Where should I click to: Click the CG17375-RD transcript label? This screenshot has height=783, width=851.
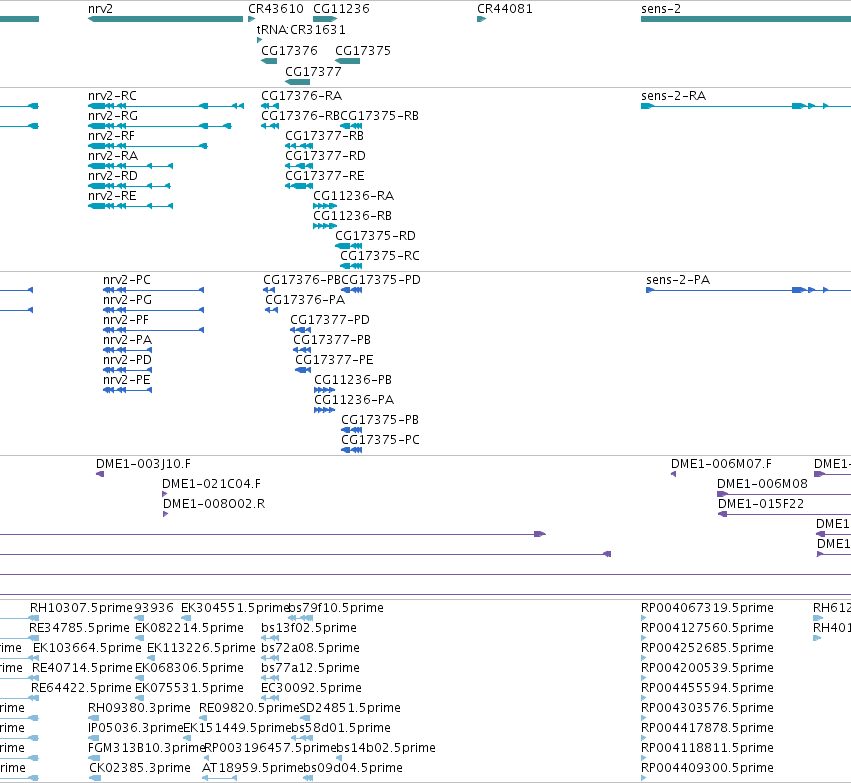coord(376,236)
